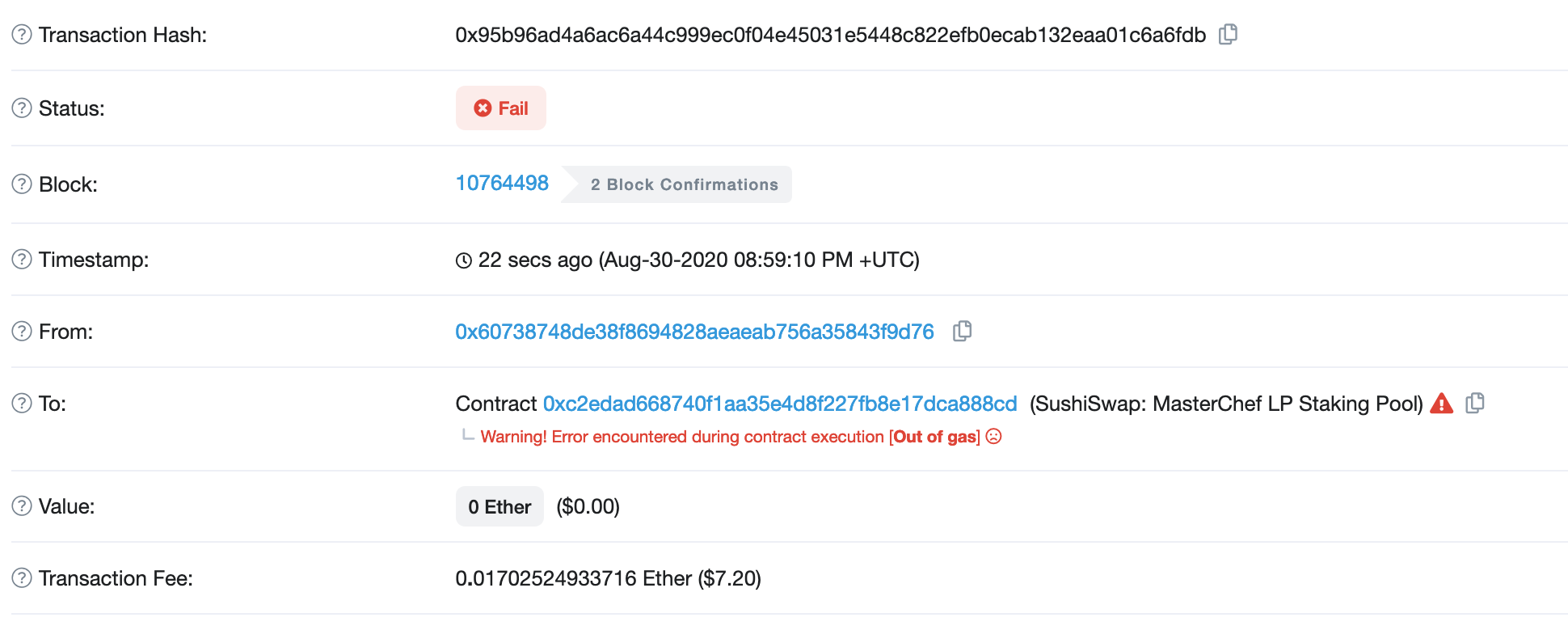The image size is (1568, 626).
Task: Click the 0 Ether value badge
Action: (x=499, y=506)
